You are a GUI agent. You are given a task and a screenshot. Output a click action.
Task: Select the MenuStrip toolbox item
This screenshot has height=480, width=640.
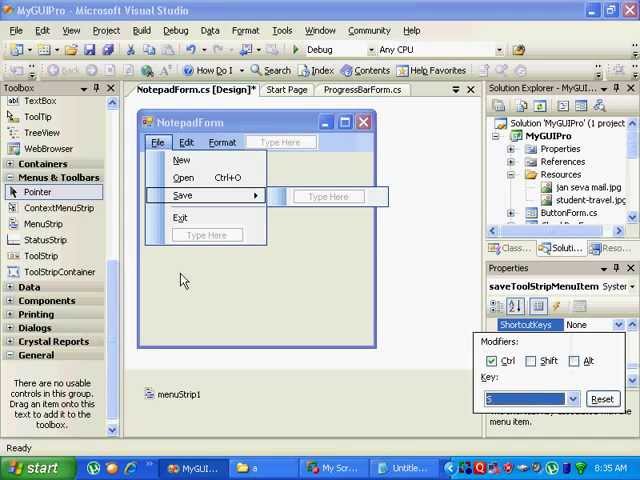tap(43, 224)
